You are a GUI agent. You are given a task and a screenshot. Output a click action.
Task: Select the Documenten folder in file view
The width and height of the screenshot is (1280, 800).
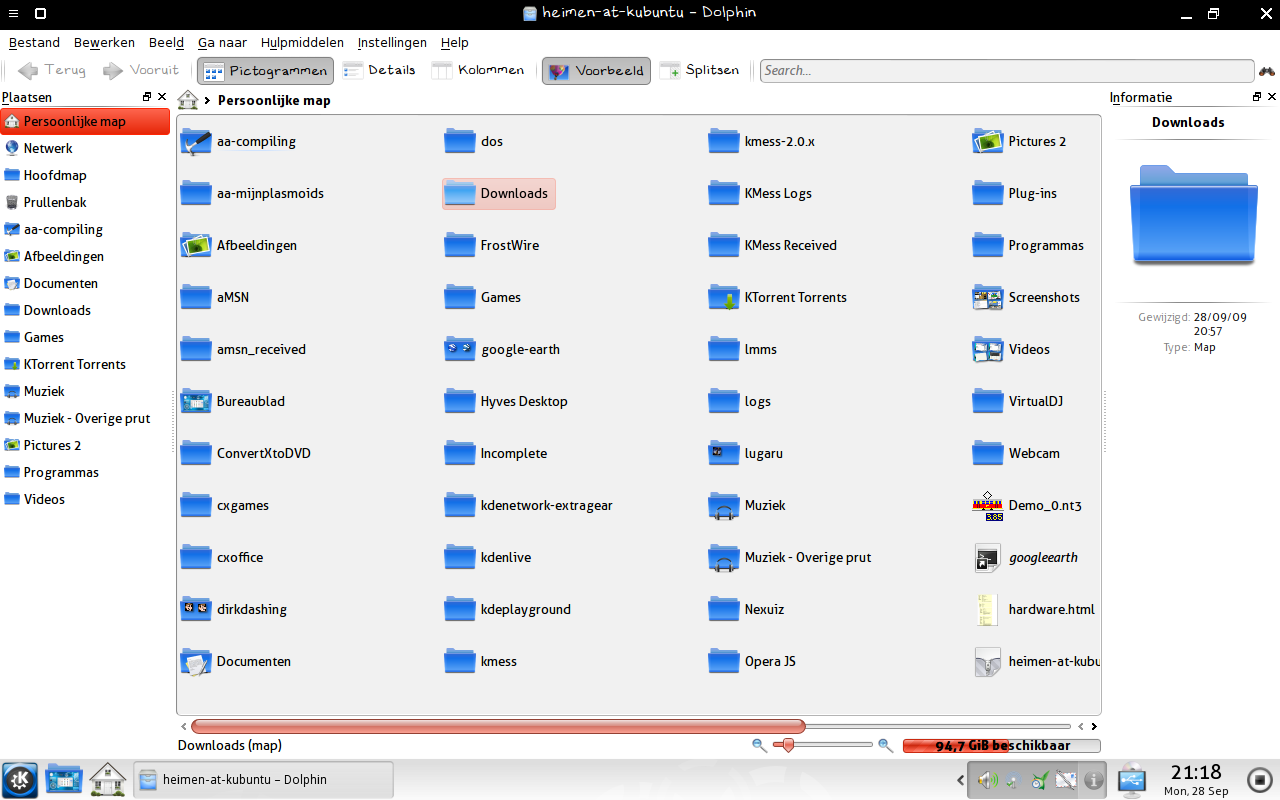(x=236, y=661)
